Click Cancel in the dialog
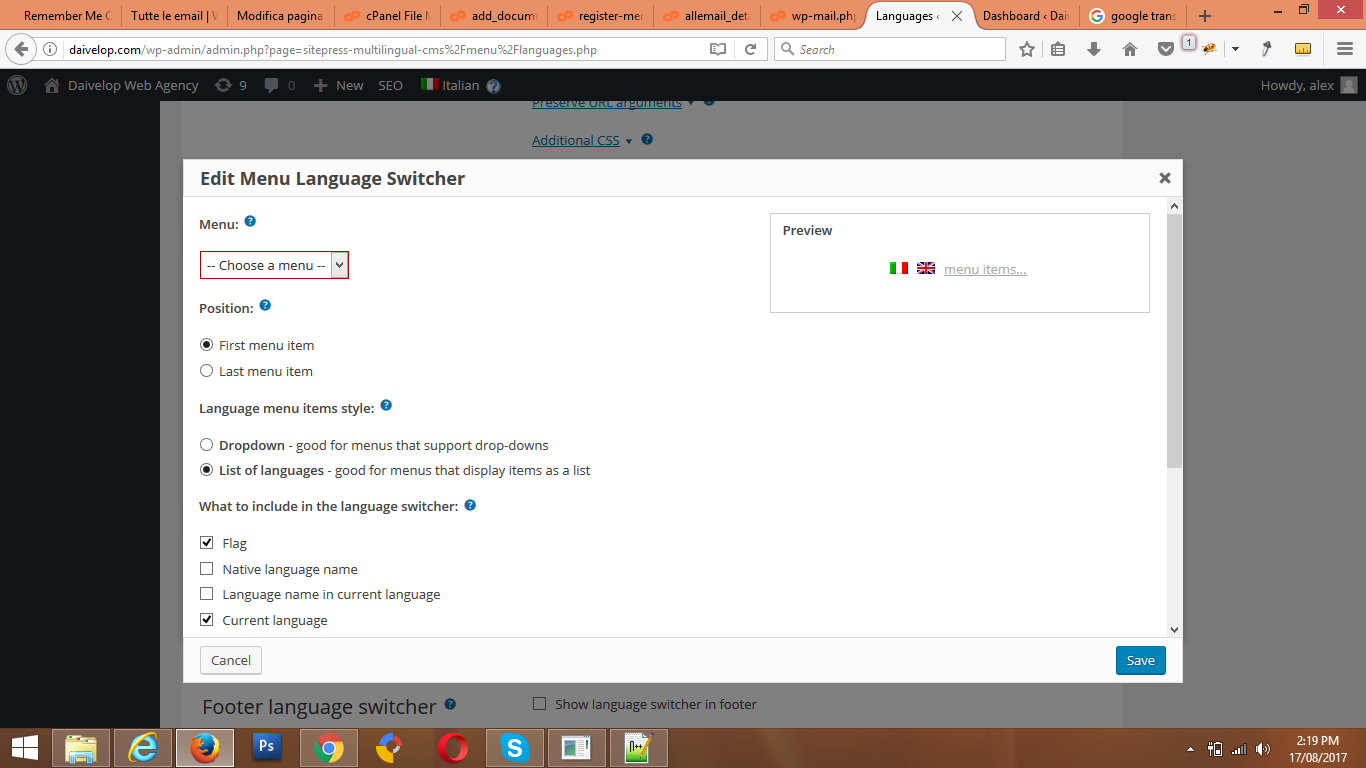Image resolution: width=1366 pixels, height=768 pixels. tap(231, 660)
